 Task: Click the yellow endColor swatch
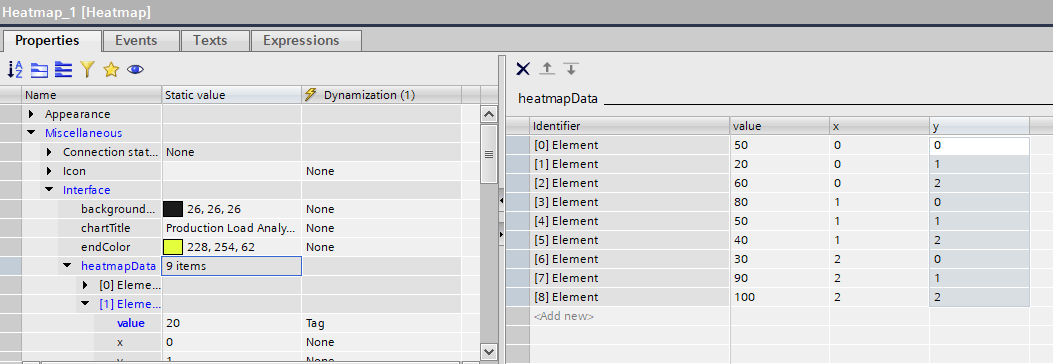point(173,247)
